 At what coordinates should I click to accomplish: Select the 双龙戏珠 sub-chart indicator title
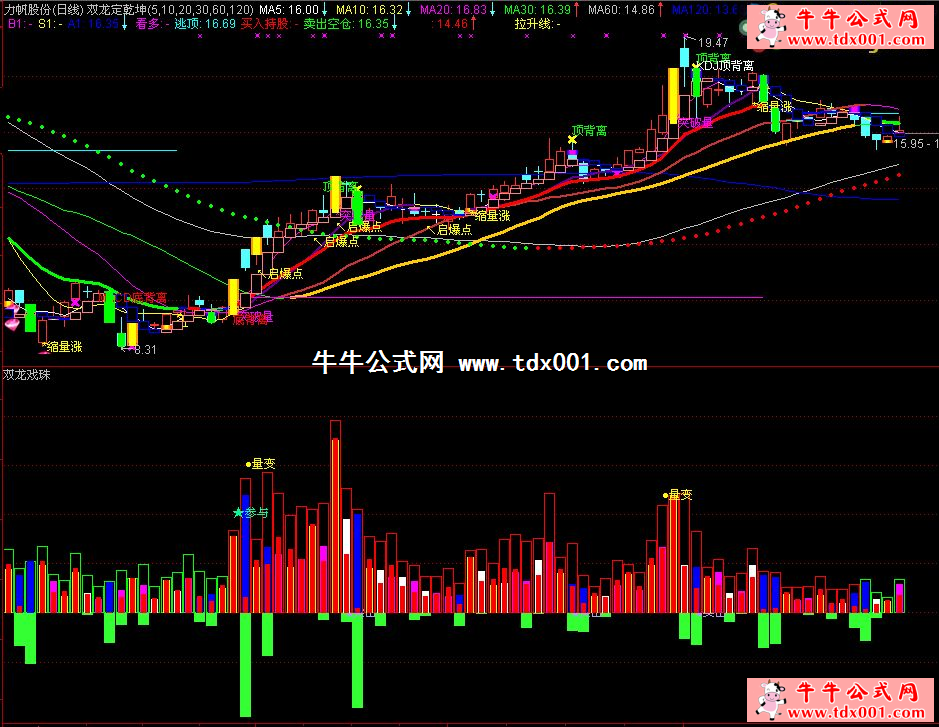27,376
